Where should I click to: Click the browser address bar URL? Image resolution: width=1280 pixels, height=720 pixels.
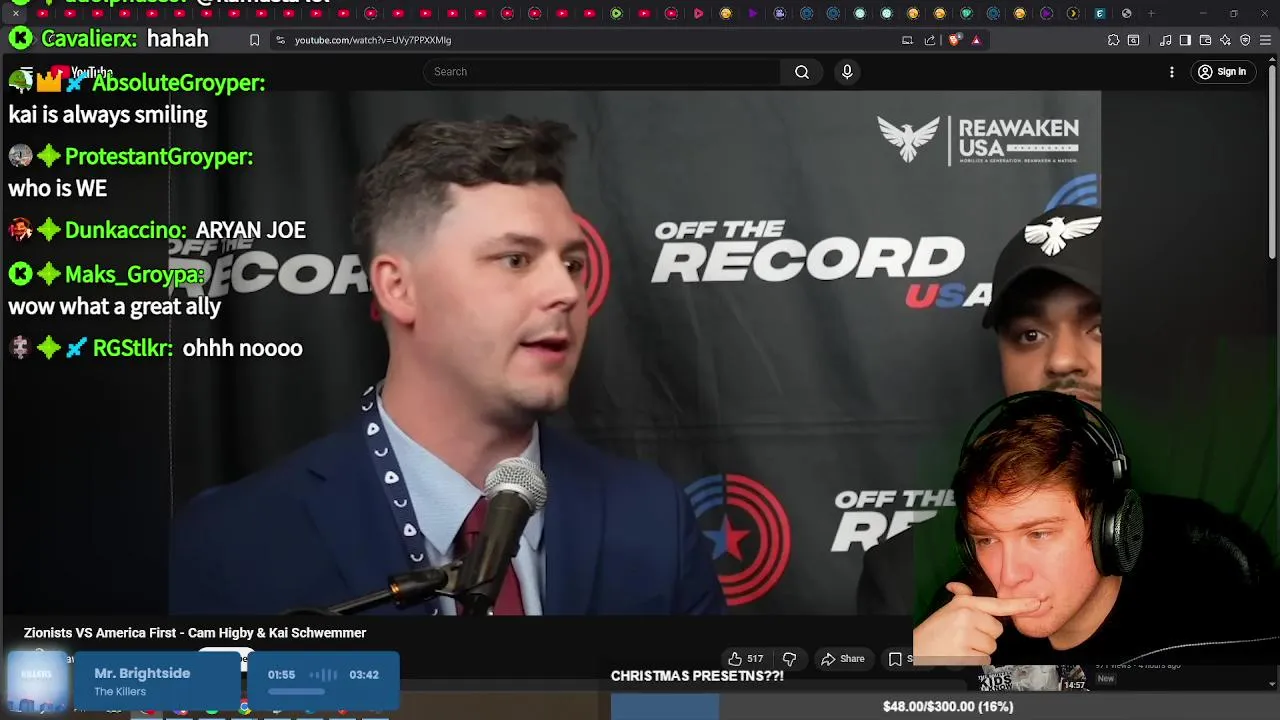(373, 40)
